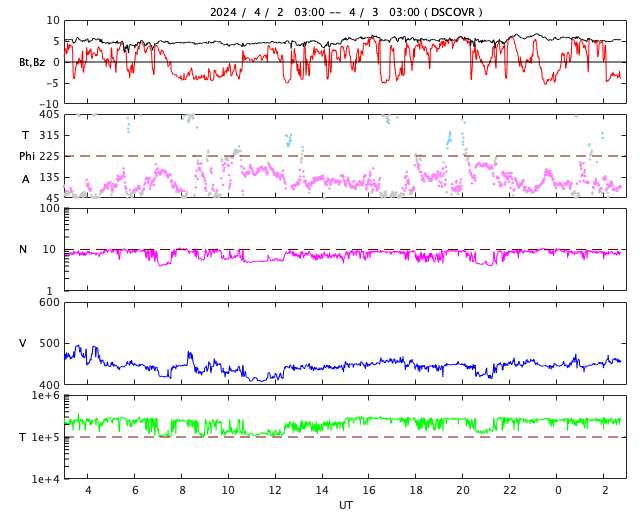
Task: Click the Bt,Bz axis label
Action: [31, 62]
